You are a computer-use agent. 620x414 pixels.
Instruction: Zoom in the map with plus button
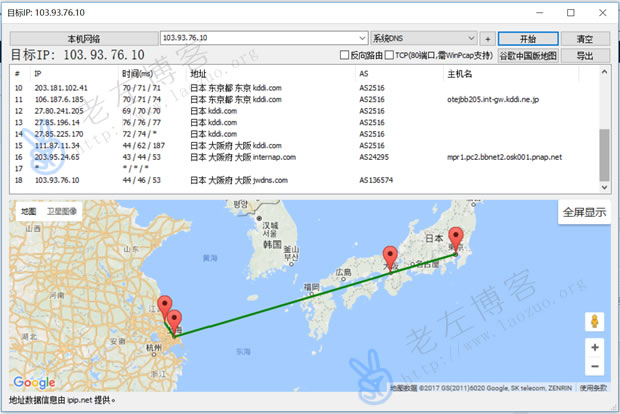pos(595,347)
